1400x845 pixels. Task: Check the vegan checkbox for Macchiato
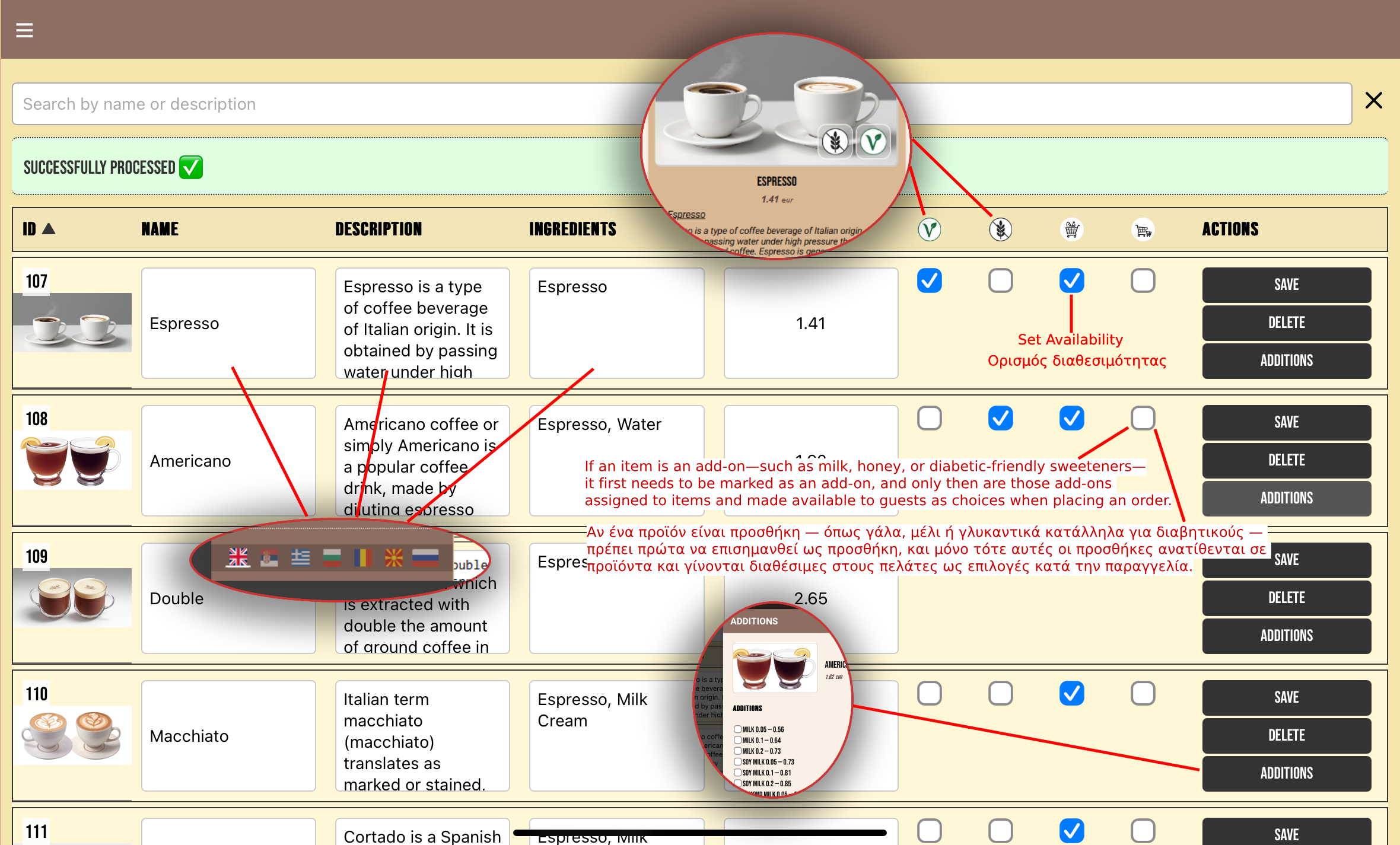pyautogui.click(x=929, y=693)
